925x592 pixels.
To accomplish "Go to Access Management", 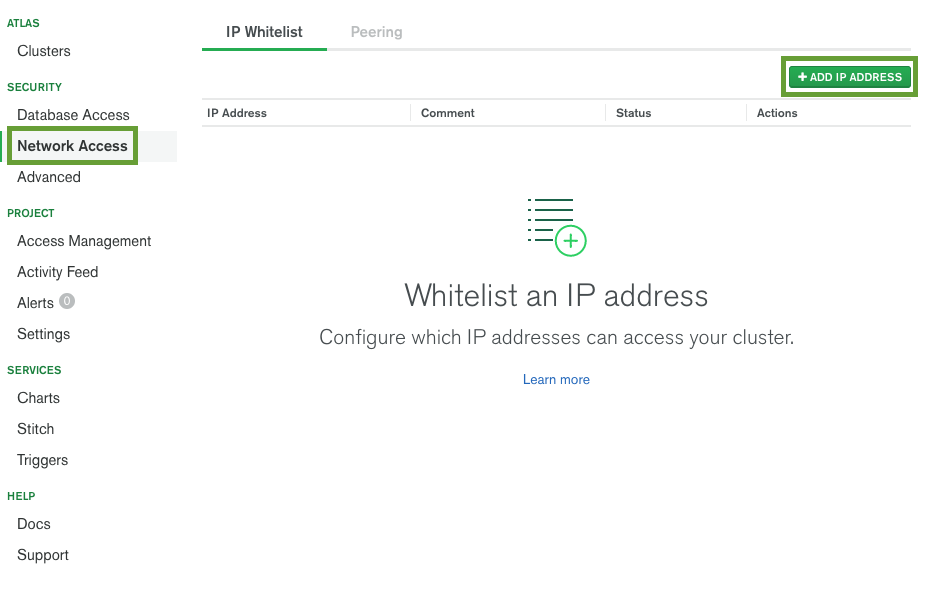I will tap(84, 241).
